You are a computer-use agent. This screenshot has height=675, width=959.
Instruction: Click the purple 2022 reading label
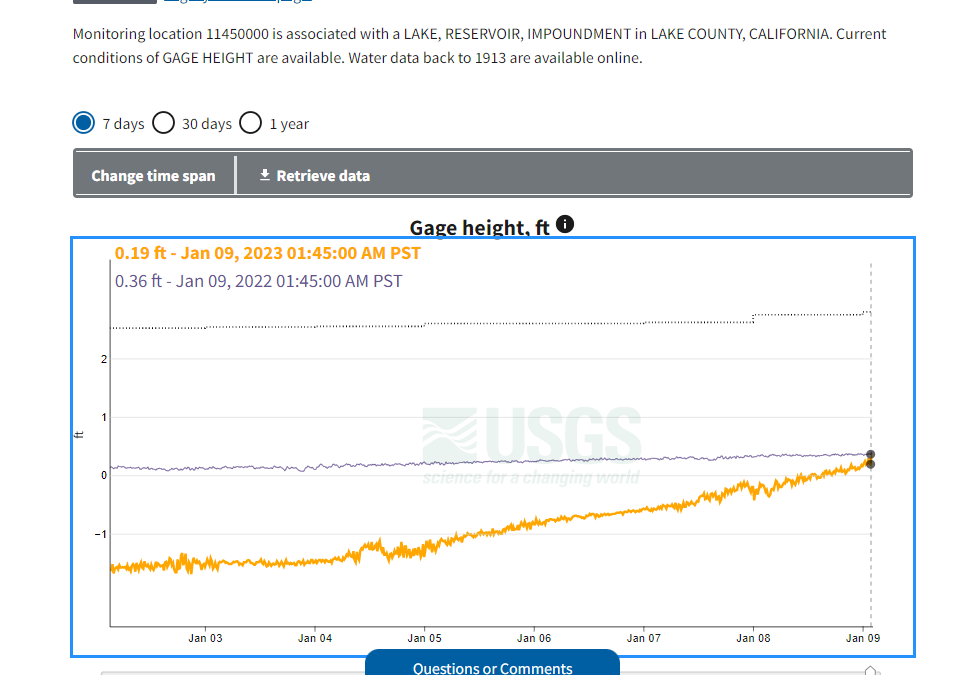point(258,281)
